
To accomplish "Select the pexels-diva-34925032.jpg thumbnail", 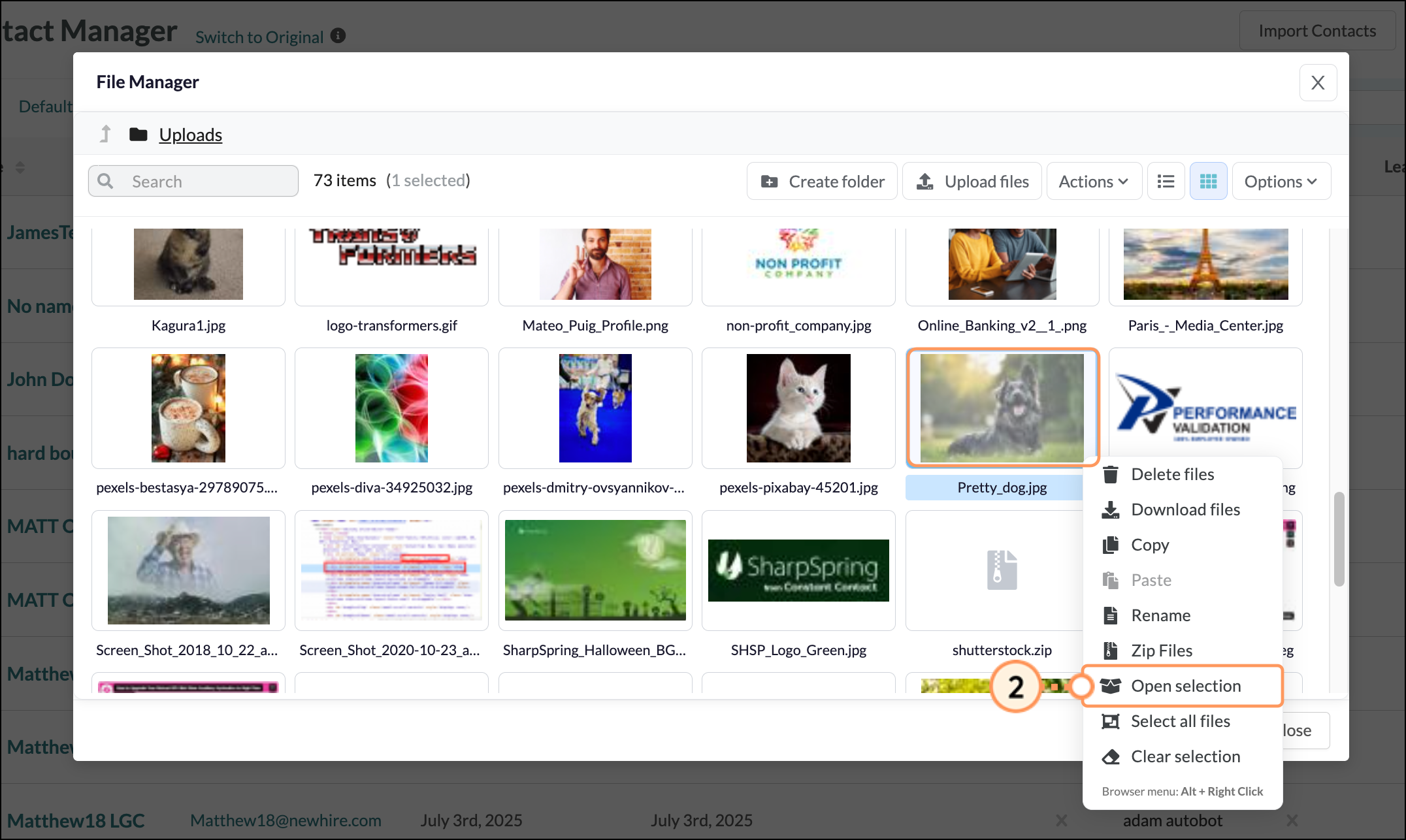I will 391,408.
